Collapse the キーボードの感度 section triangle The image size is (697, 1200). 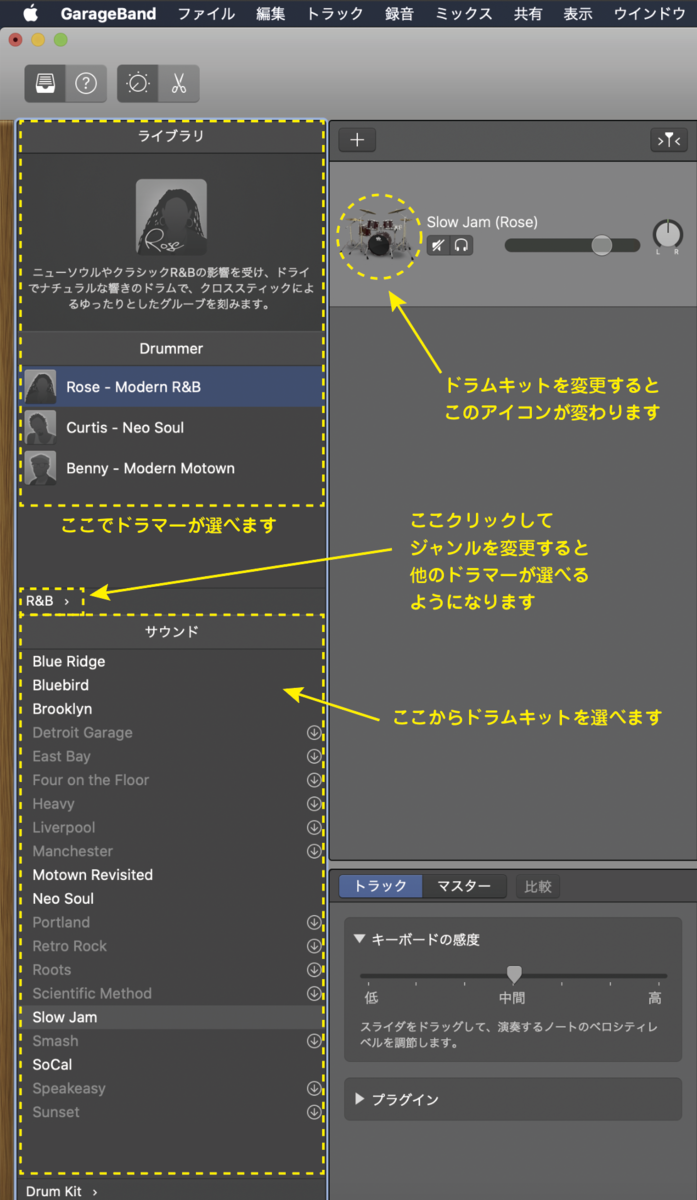click(360, 939)
